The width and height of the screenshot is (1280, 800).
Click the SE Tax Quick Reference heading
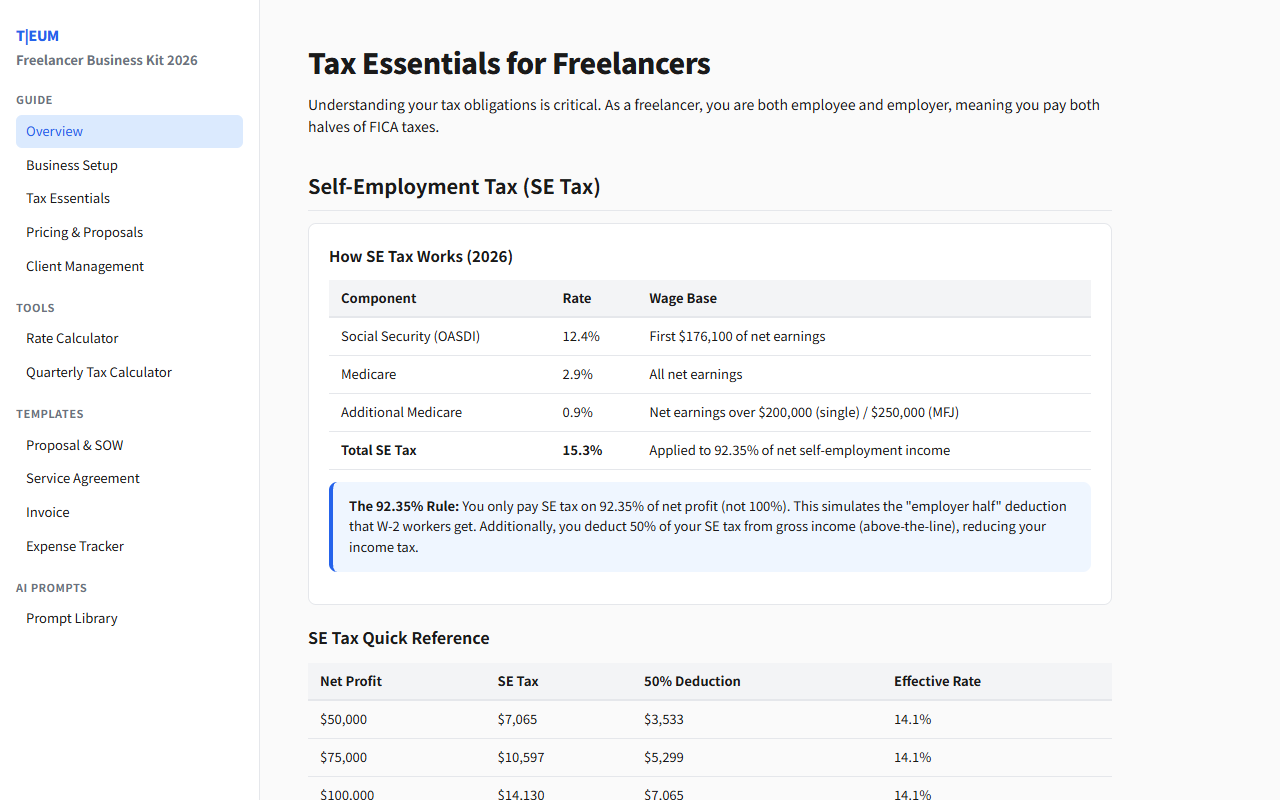pyautogui.click(x=398, y=637)
